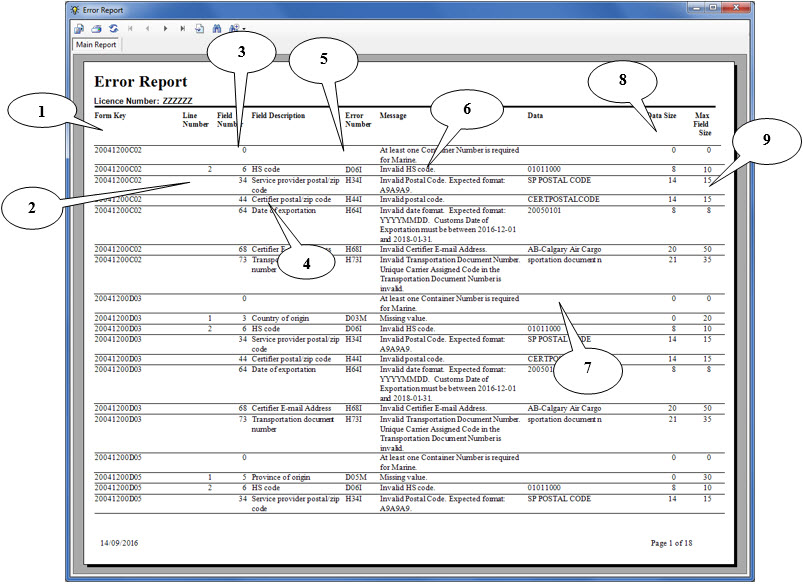
Task: Click the Export Report toolbar icon
Action: click(79, 29)
